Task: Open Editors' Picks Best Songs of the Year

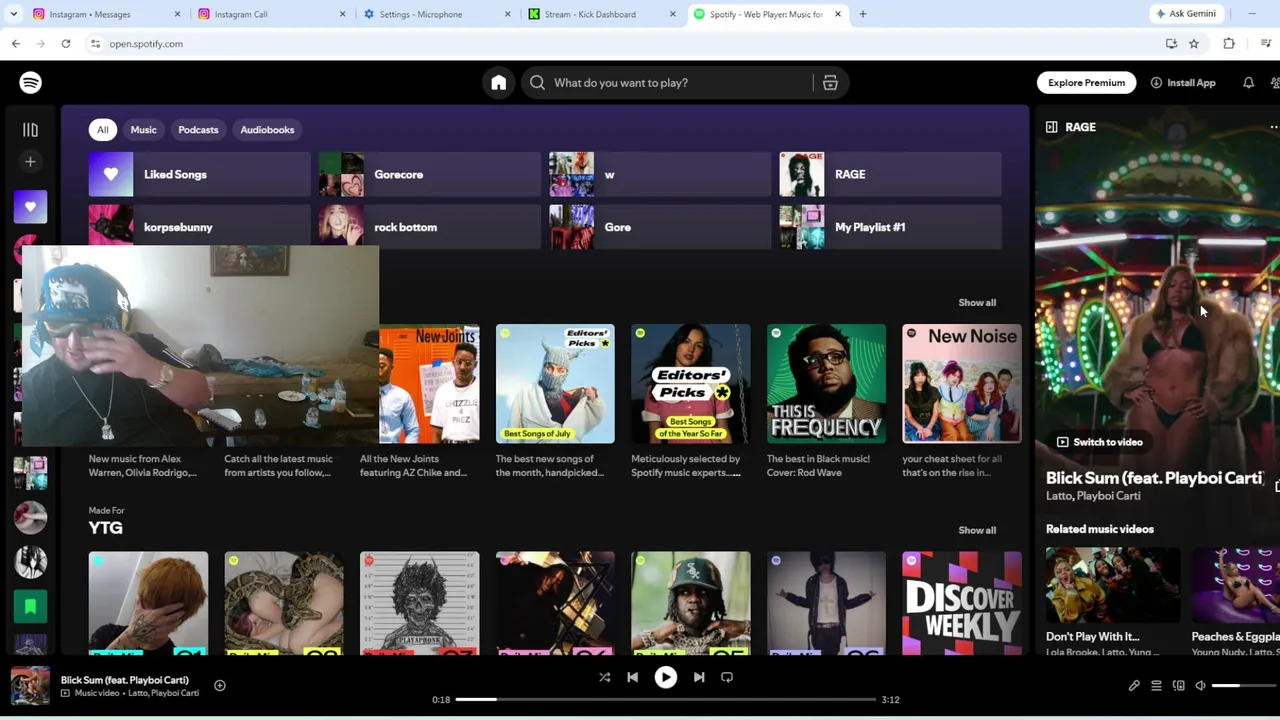Action: (690, 384)
